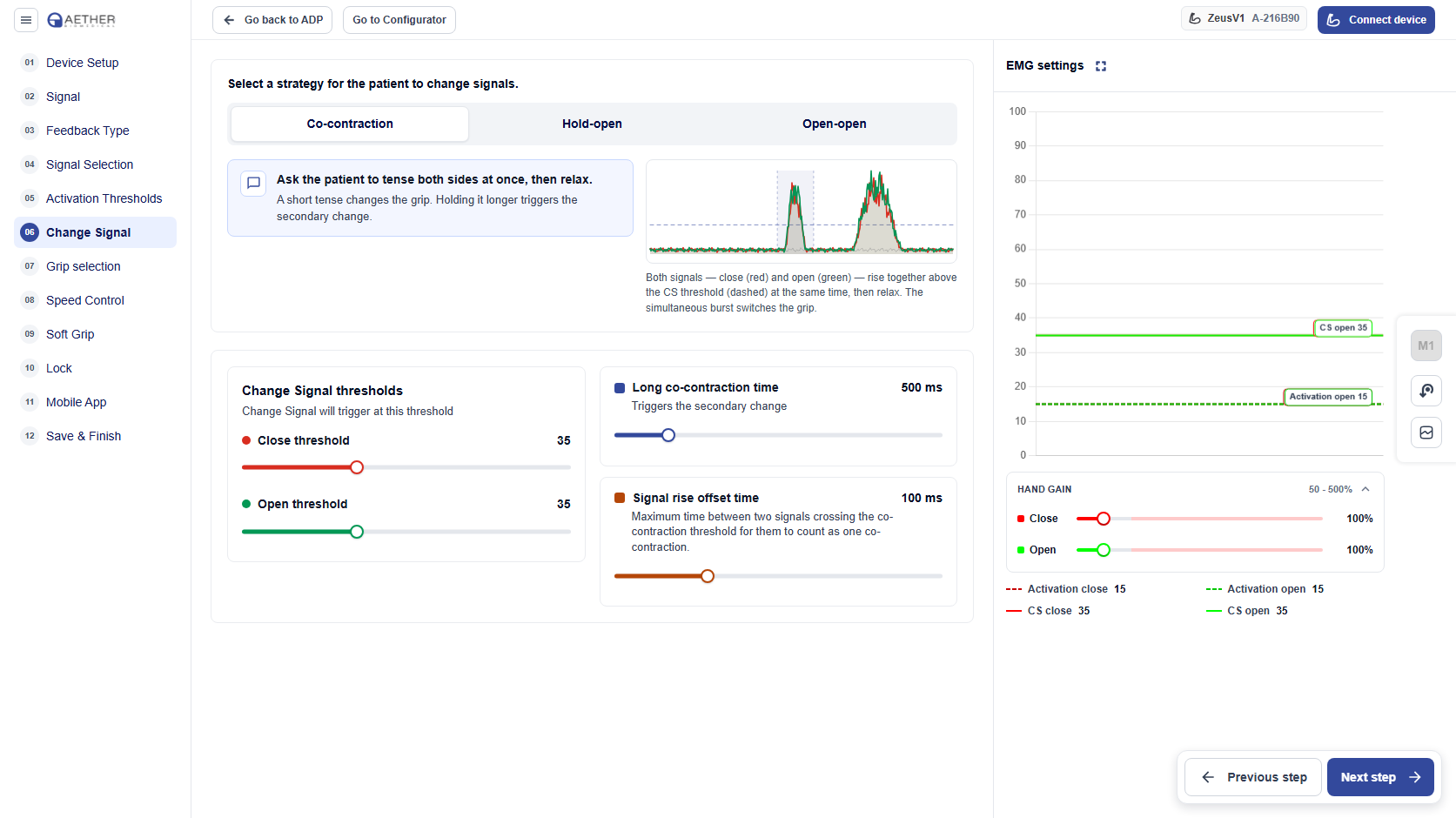This screenshot has height=818, width=1456.
Task: Open Speed Control step
Action: point(96,300)
